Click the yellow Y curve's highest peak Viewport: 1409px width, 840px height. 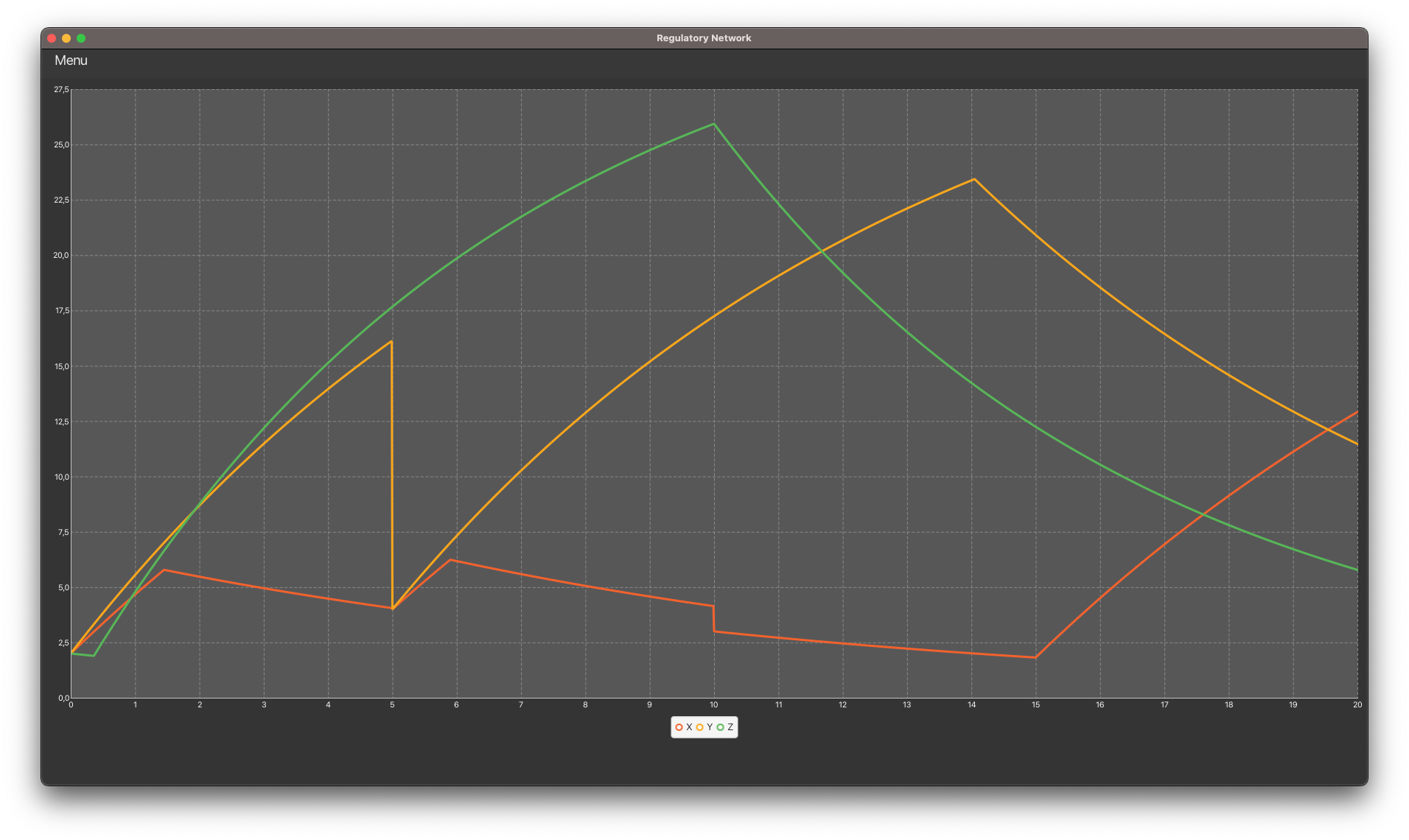tap(974, 179)
